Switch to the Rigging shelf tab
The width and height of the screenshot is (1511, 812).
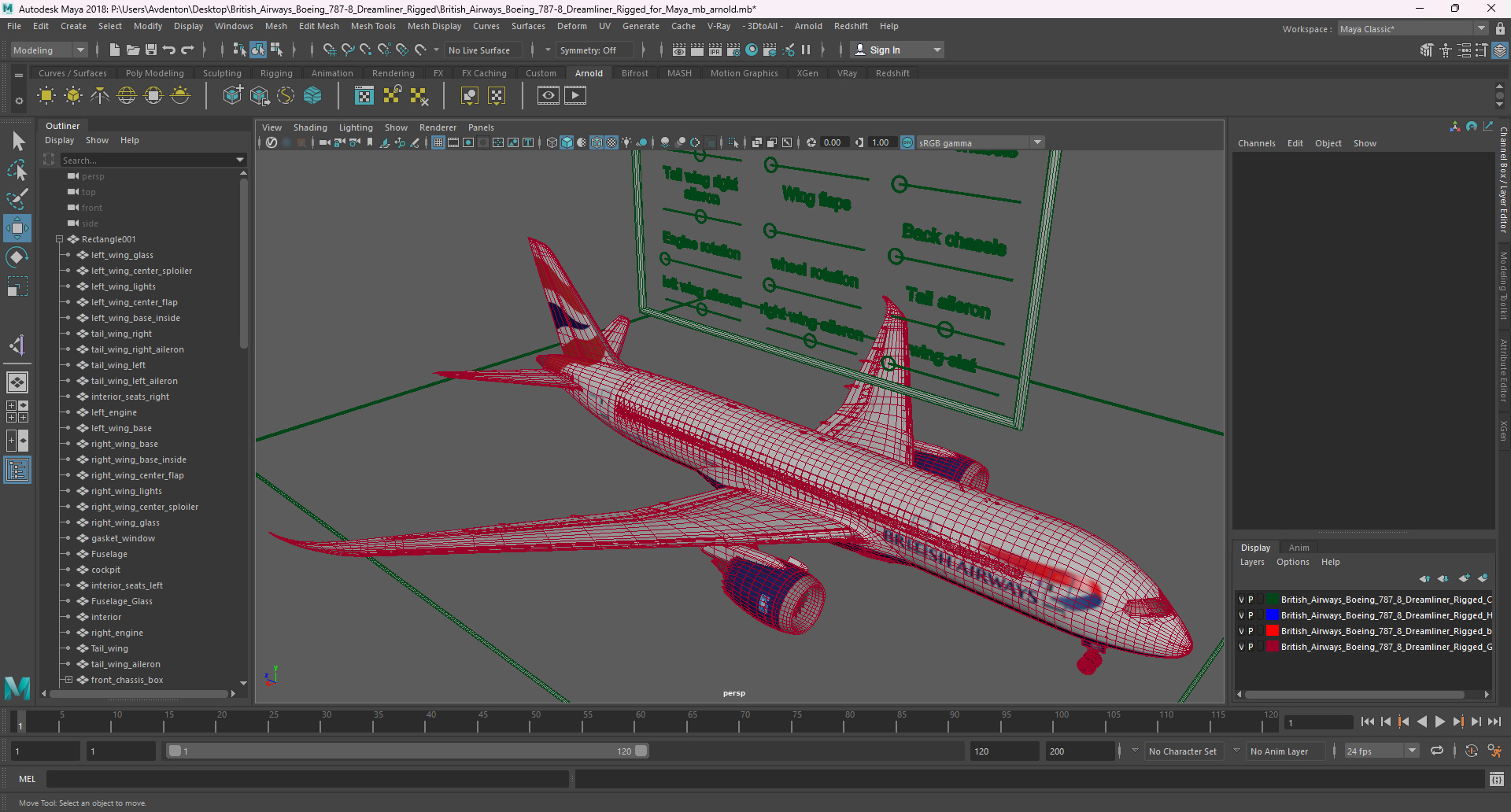(x=276, y=73)
